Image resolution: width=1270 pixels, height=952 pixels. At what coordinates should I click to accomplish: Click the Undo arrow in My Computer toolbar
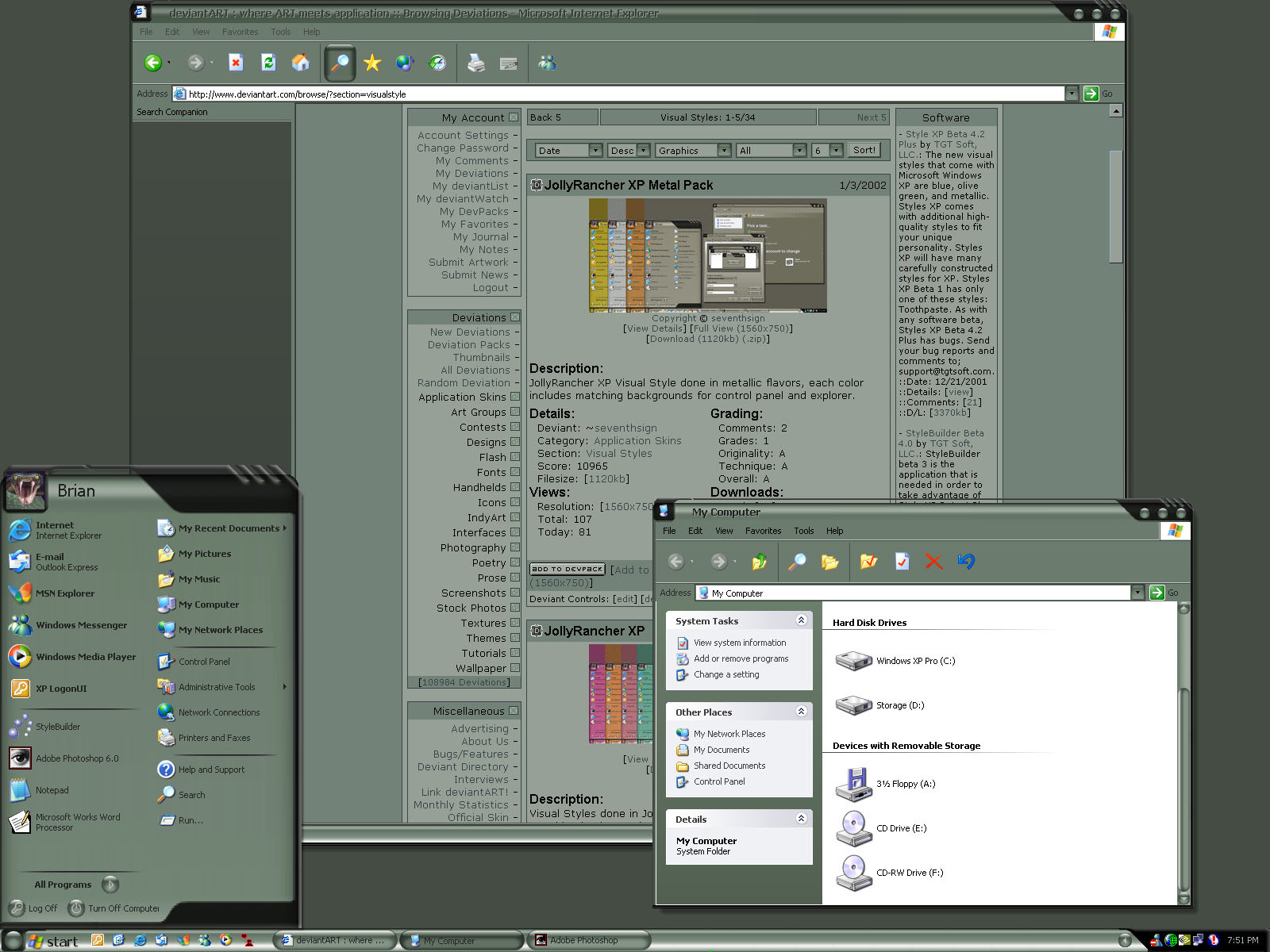tap(966, 562)
